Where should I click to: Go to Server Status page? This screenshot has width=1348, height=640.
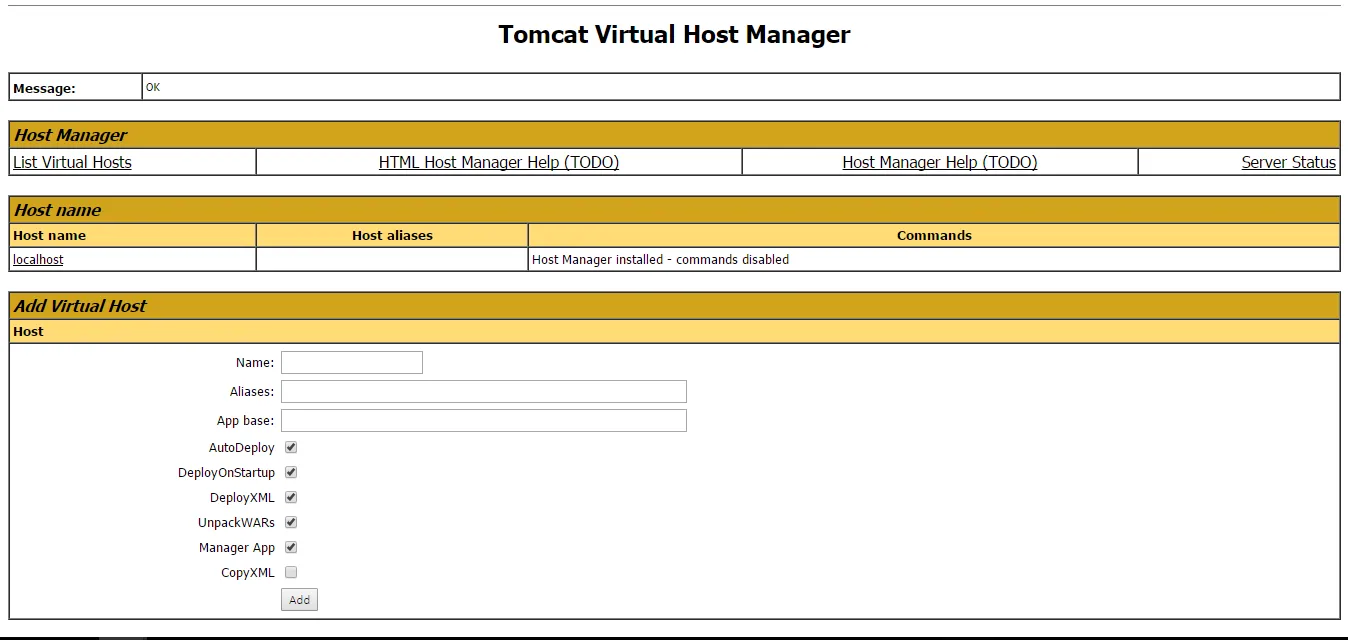pyautogui.click(x=1288, y=162)
